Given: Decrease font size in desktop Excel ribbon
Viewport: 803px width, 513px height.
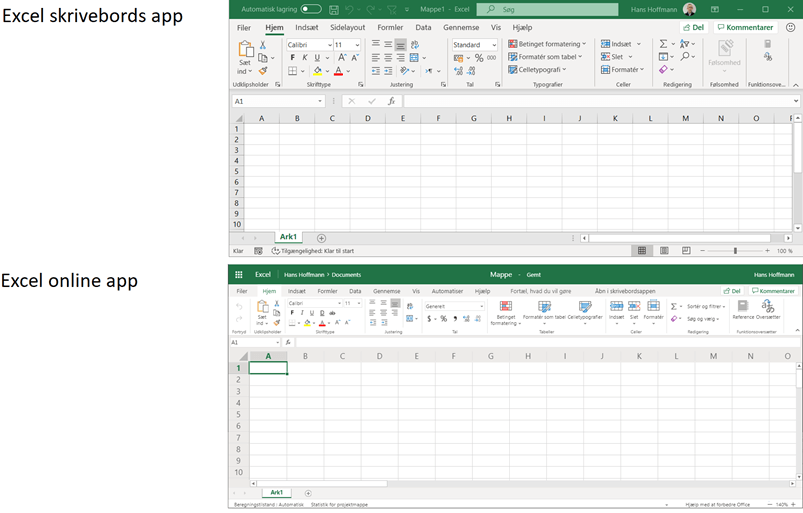Looking at the screenshot, I should [x=355, y=58].
